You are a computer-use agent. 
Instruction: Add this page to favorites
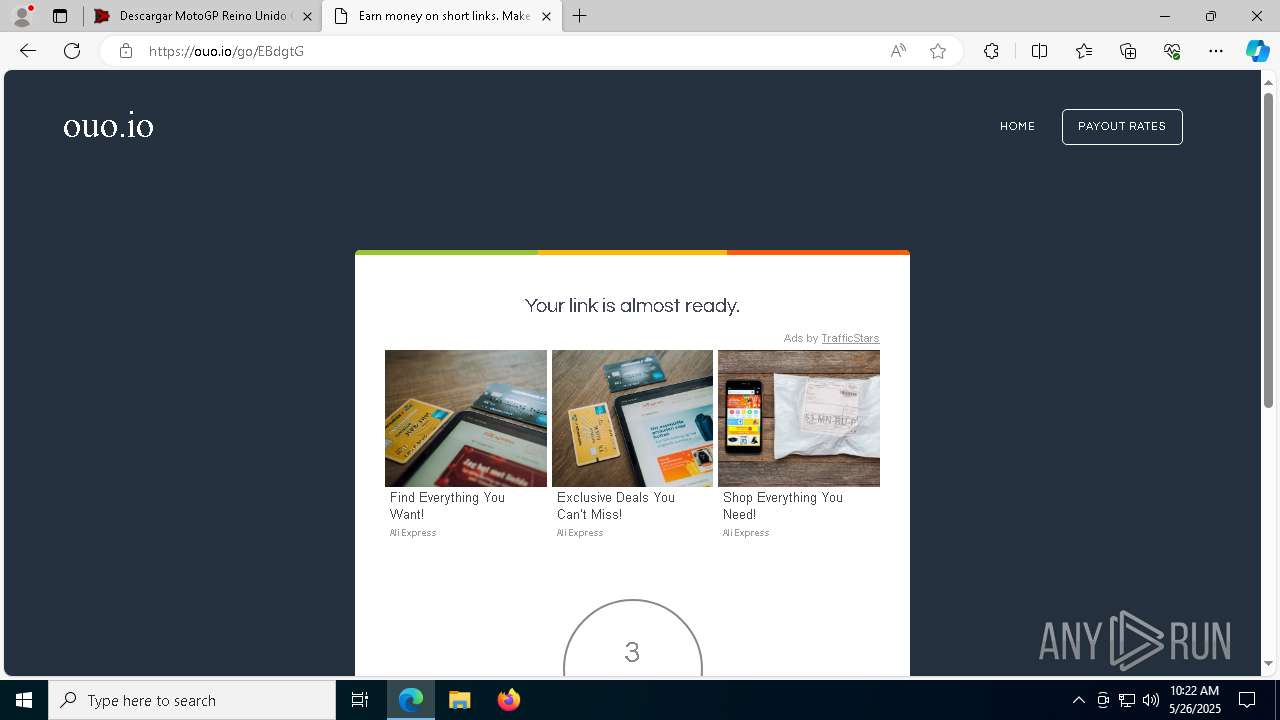coord(938,51)
